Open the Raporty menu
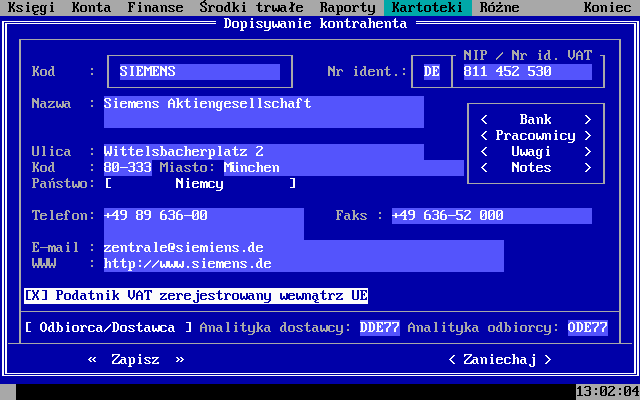Viewport: 640px width, 400px height. (347, 8)
